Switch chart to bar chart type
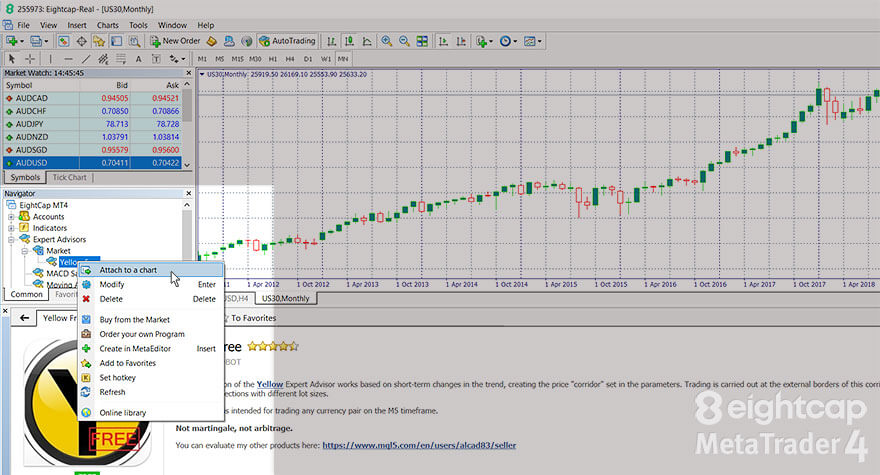 [x=332, y=41]
